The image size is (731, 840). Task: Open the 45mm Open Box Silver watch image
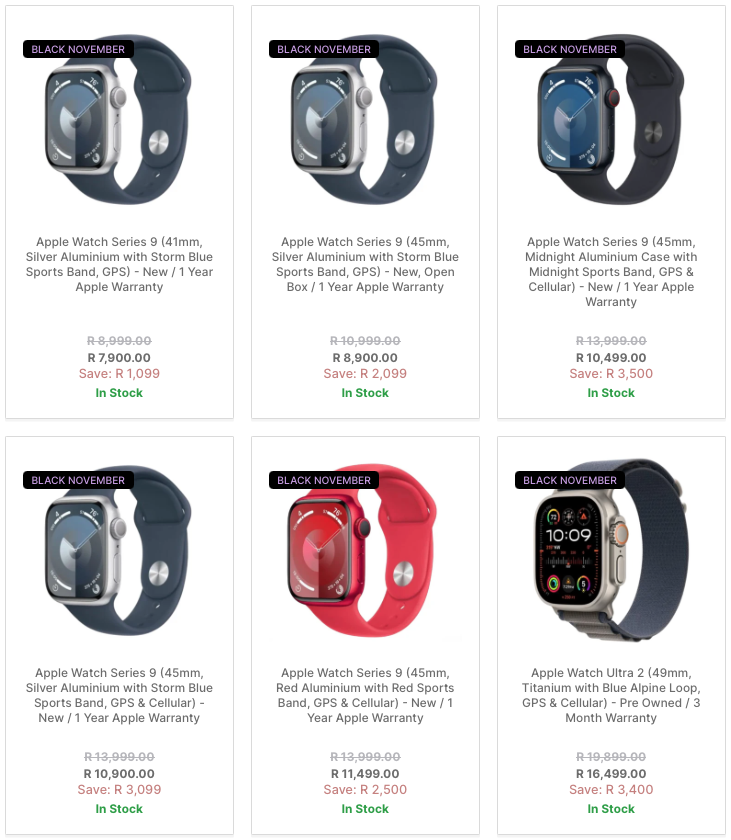point(365,121)
